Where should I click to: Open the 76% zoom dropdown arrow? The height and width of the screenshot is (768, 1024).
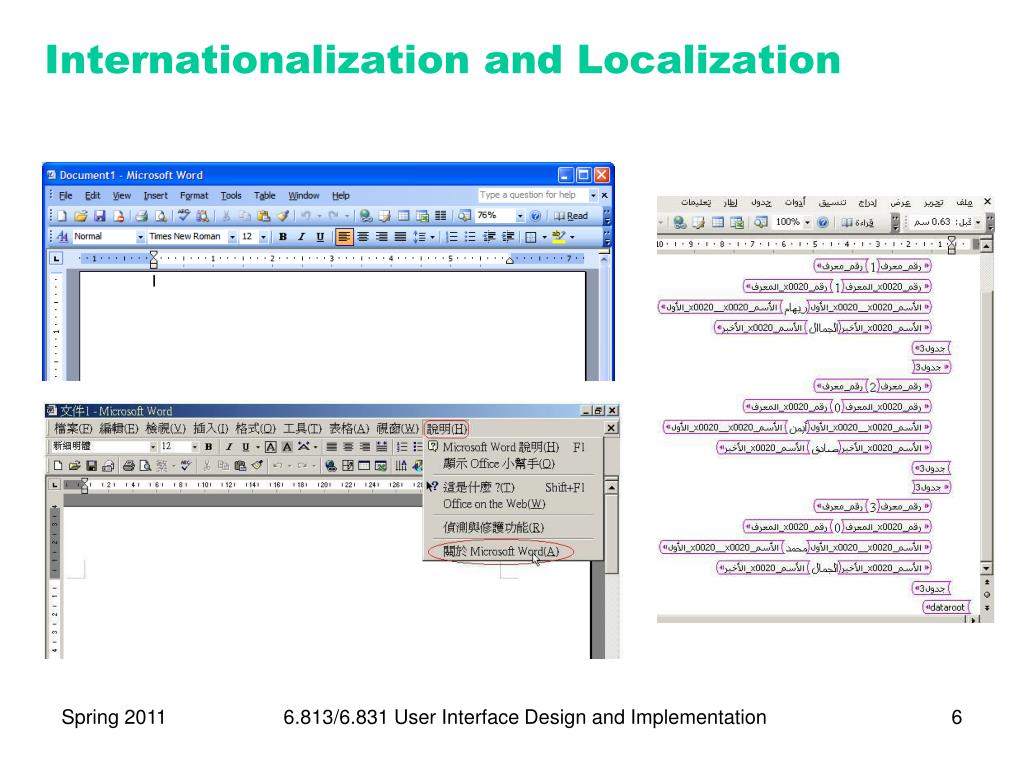[x=520, y=216]
